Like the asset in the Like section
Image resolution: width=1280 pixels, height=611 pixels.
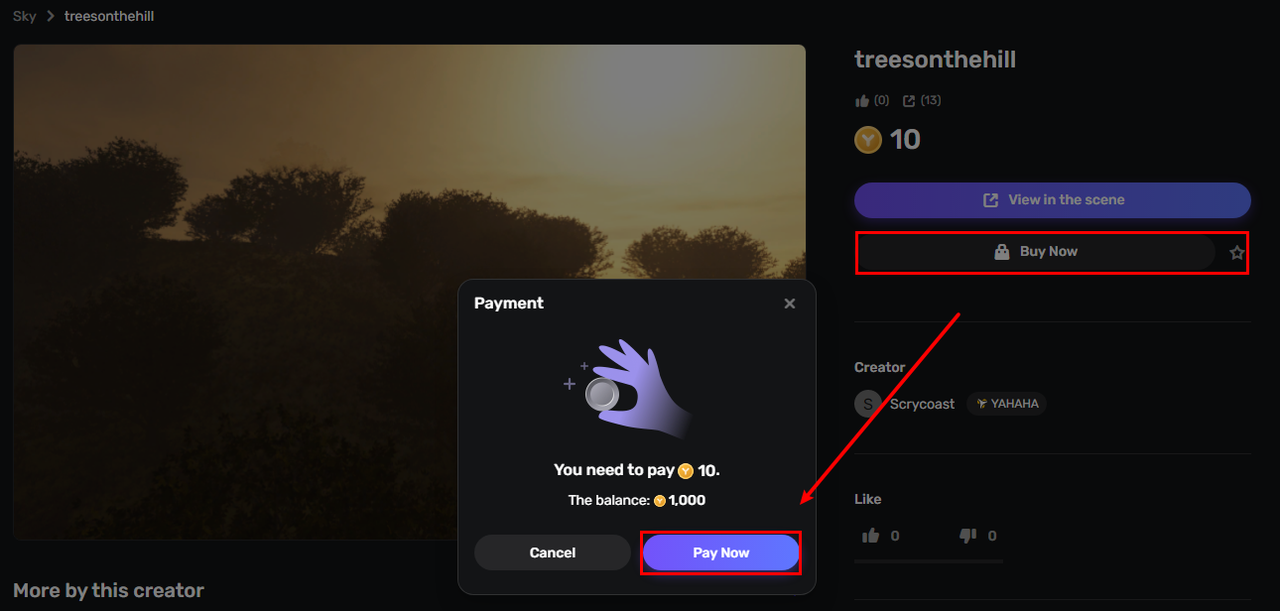click(871, 536)
